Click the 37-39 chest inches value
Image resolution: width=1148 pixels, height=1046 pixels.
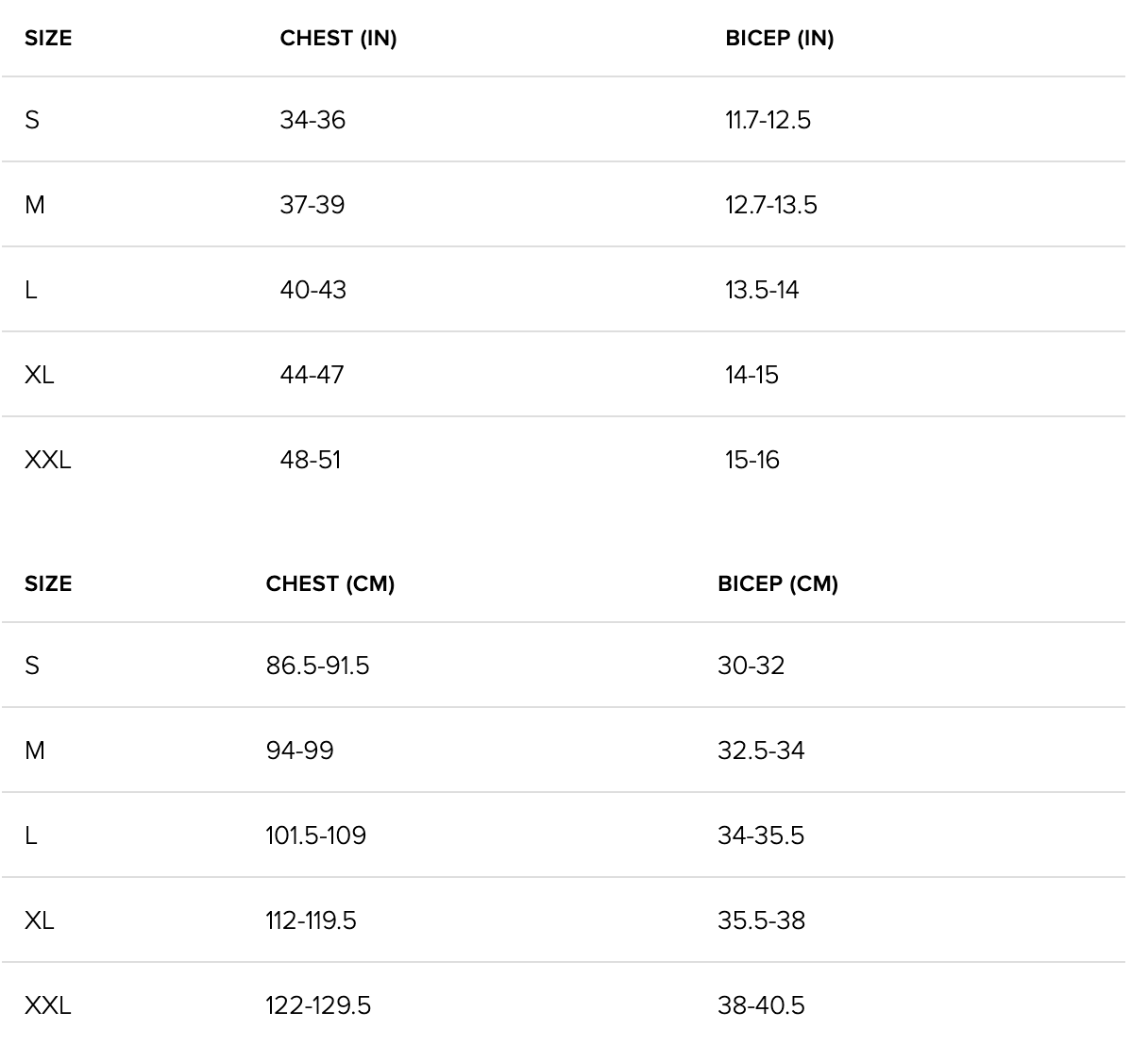(x=312, y=205)
